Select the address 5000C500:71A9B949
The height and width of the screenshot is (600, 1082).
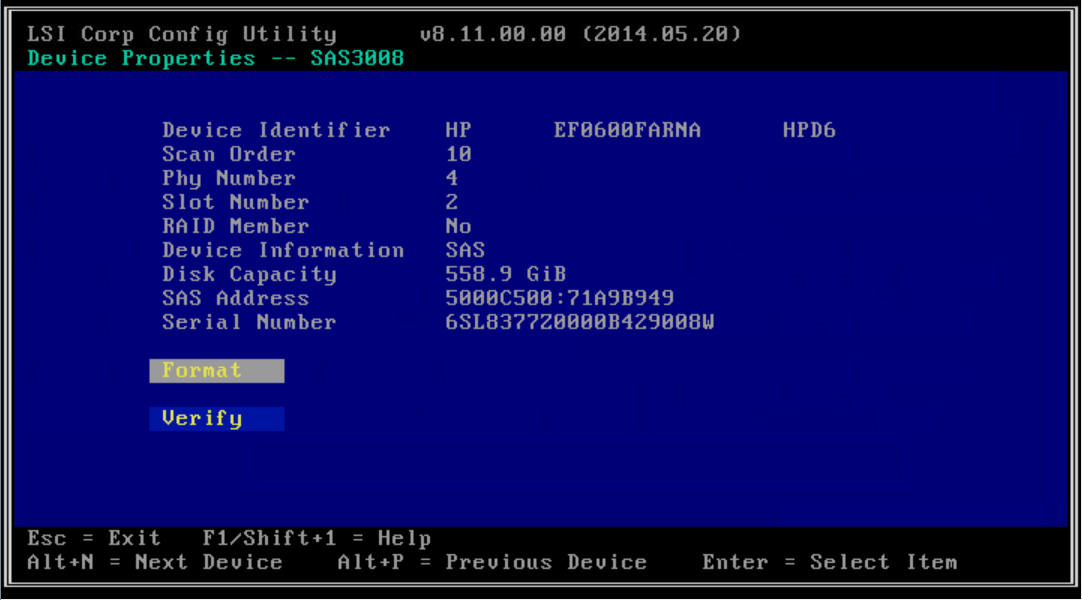click(560, 299)
